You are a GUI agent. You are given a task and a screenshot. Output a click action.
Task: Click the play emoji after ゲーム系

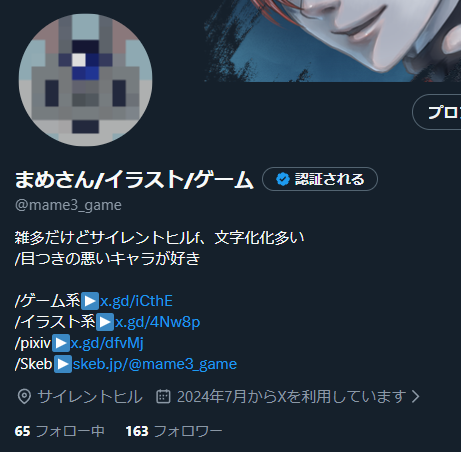pyautogui.click(x=90, y=301)
